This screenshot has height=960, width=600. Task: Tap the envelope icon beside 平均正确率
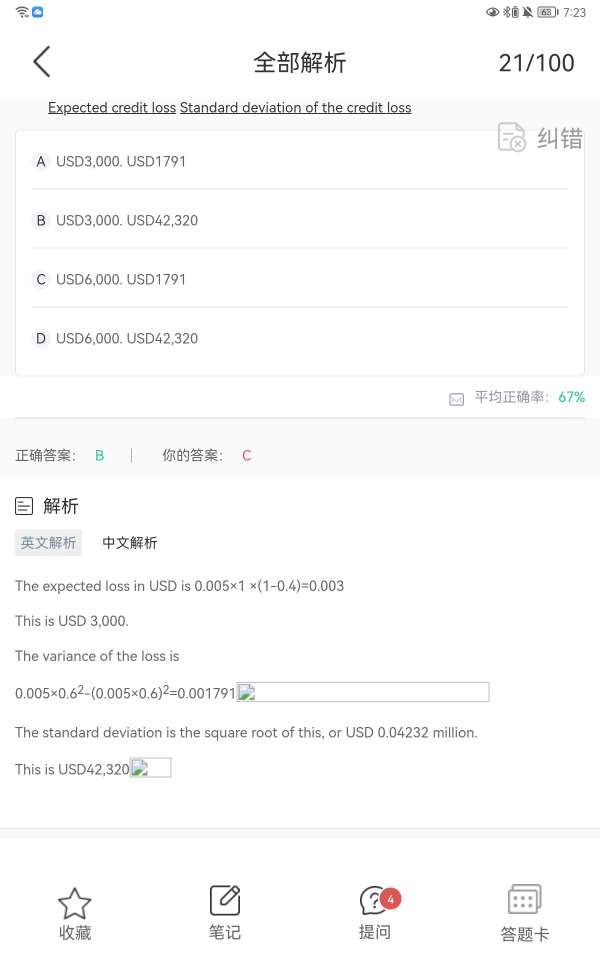pos(457,399)
